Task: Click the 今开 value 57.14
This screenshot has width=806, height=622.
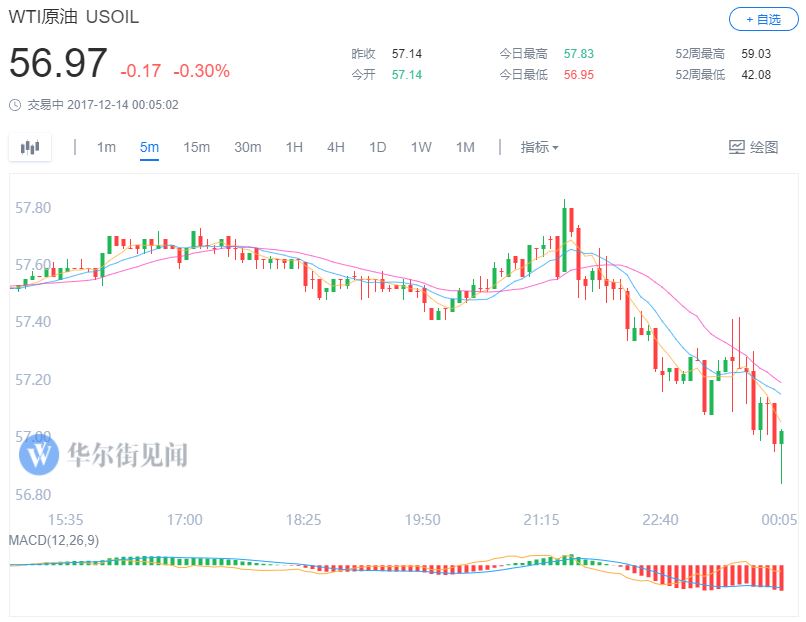Action: point(407,75)
